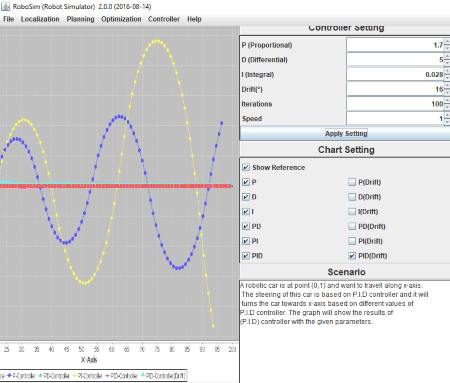Click the Scenario heading
The width and height of the screenshot is (450, 383).
(x=346, y=272)
